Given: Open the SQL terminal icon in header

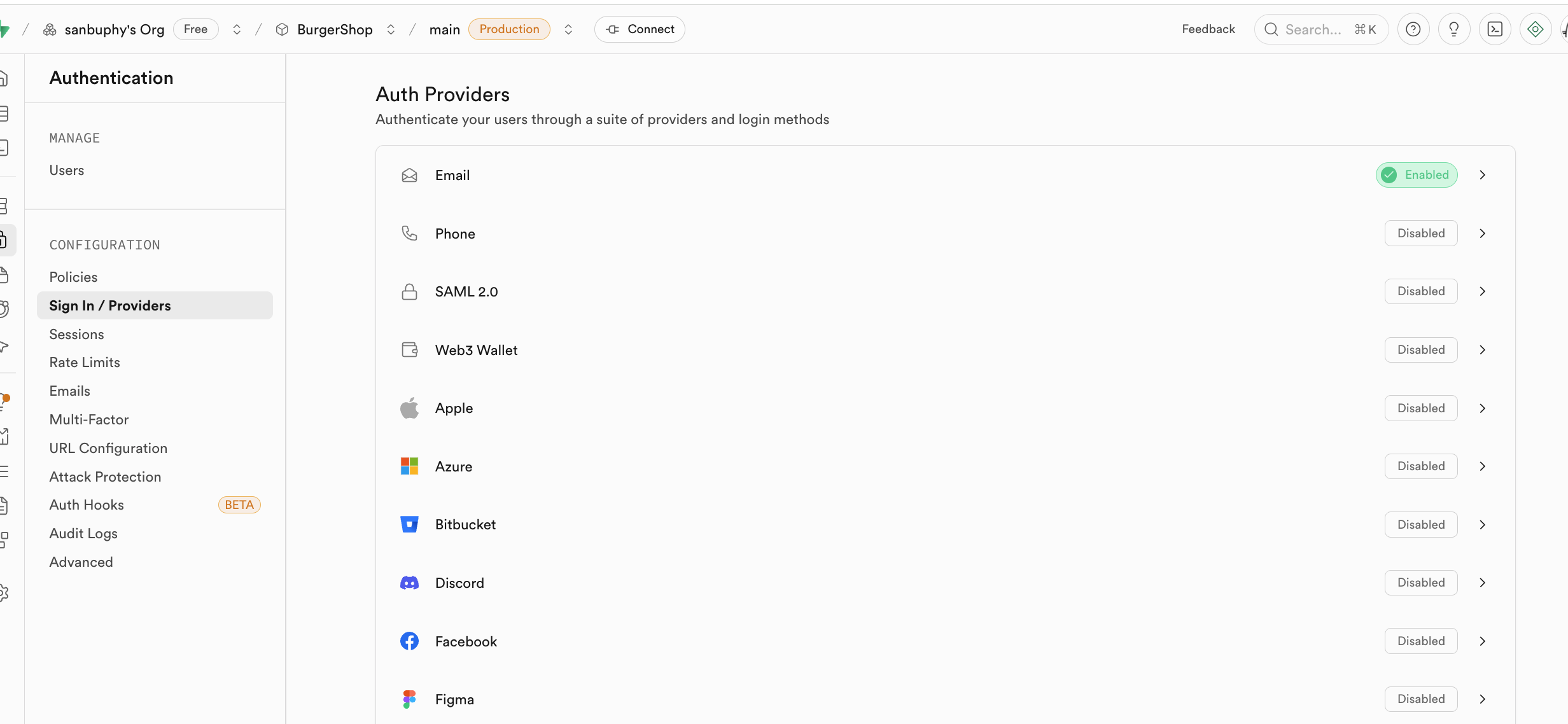Looking at the screenshot, I should click(x=1495, y=29).
